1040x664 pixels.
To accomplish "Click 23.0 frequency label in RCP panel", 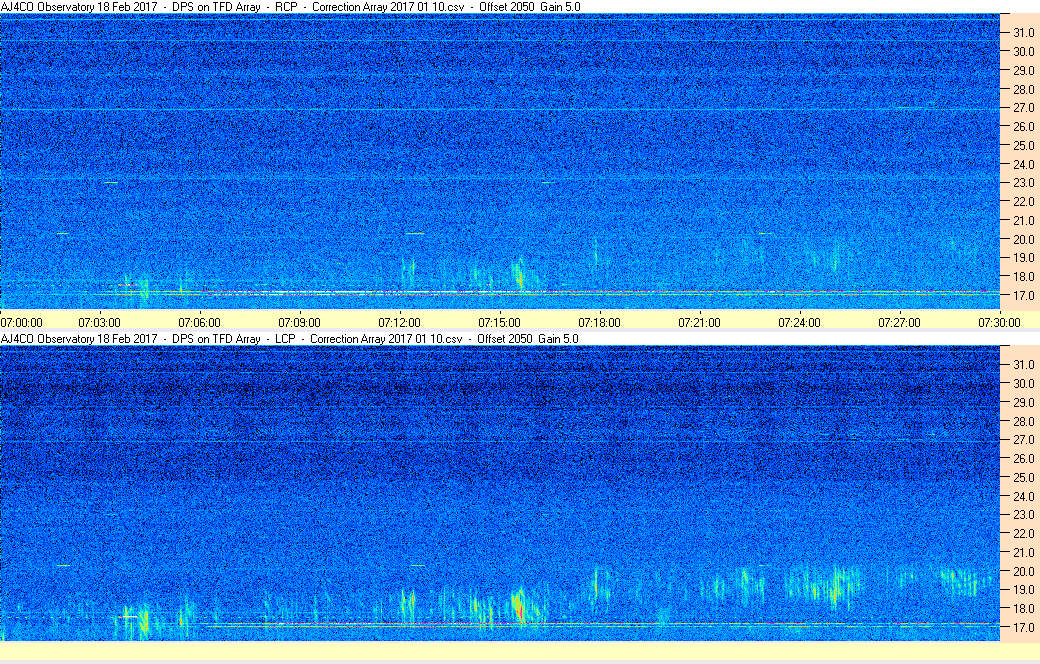I will 1023,182.
